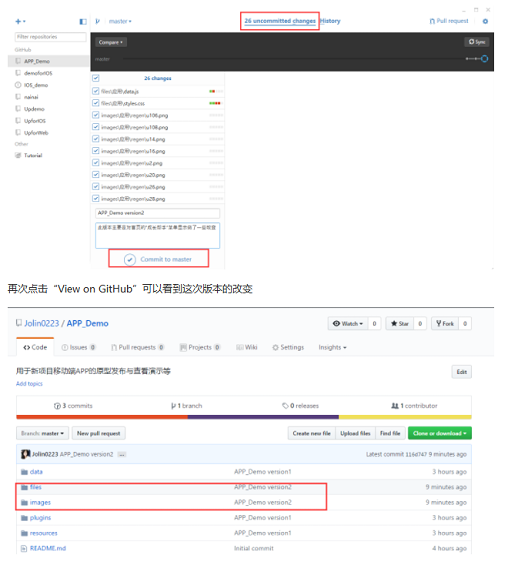Viewport: 508px width, 565px height.
Task: Uncheck the u14.png file checkbox
Action: click(x=95, y=139)
